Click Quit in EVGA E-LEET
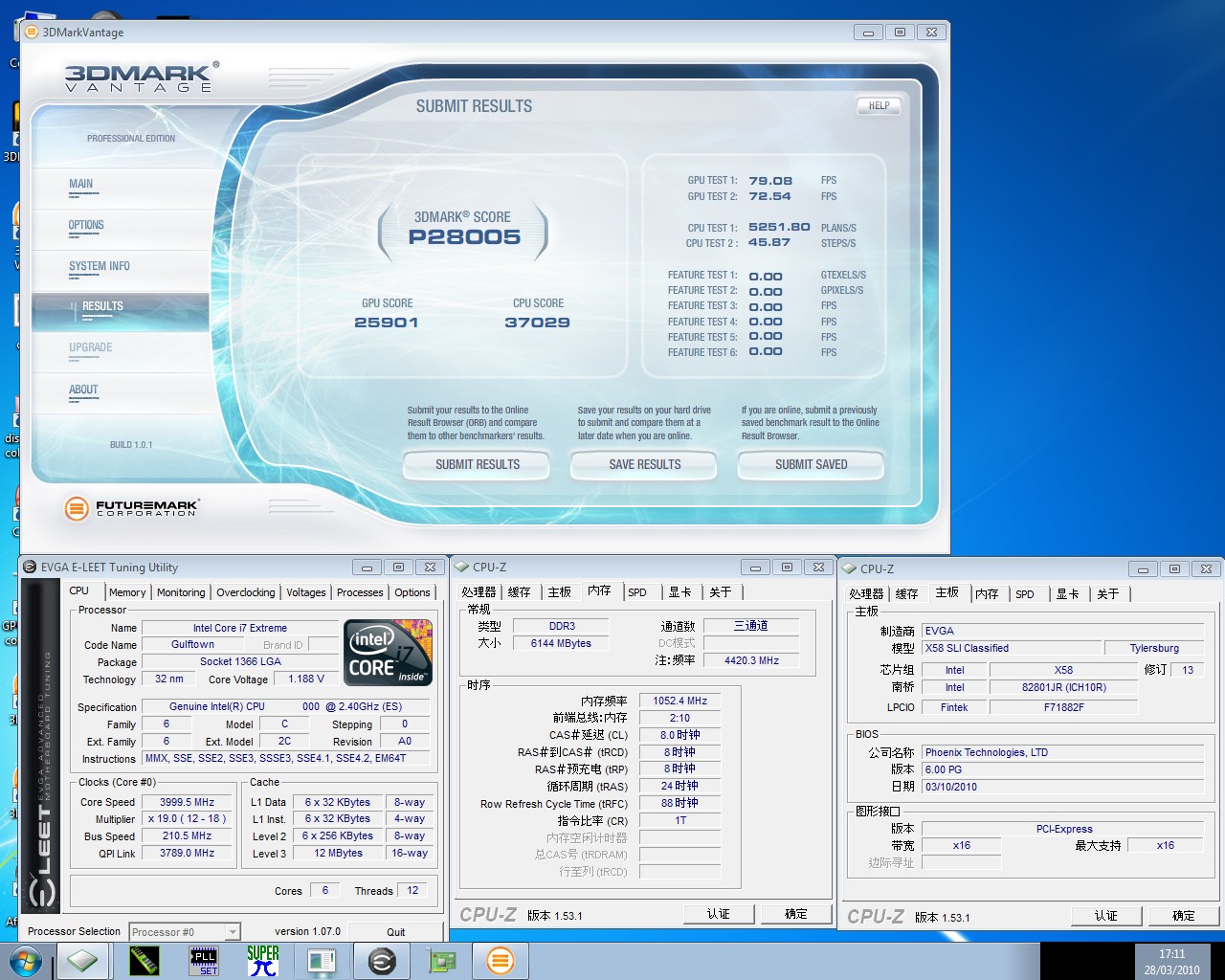This screenshot has height=980, width=1225. coord(396,931)
